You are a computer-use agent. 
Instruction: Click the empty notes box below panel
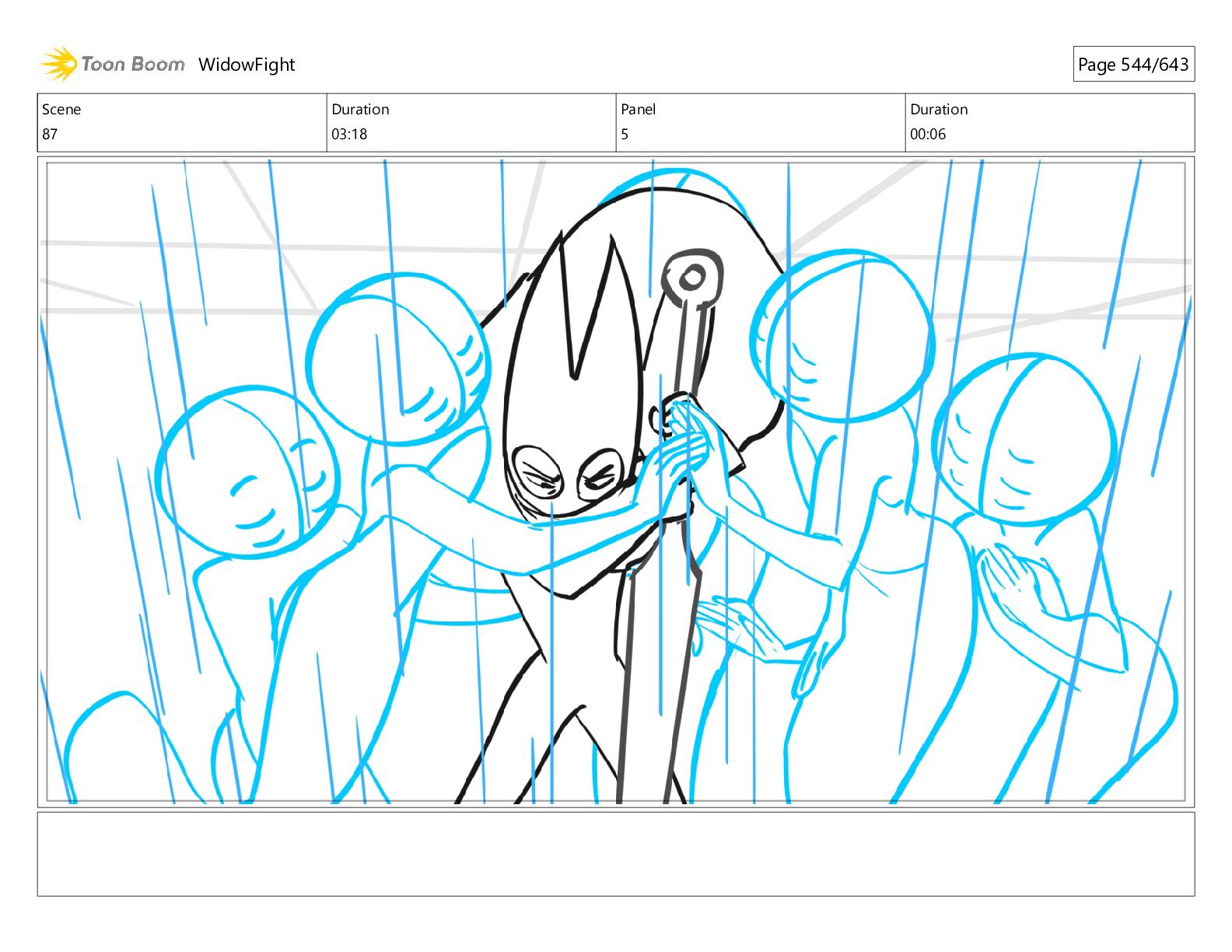616,854
